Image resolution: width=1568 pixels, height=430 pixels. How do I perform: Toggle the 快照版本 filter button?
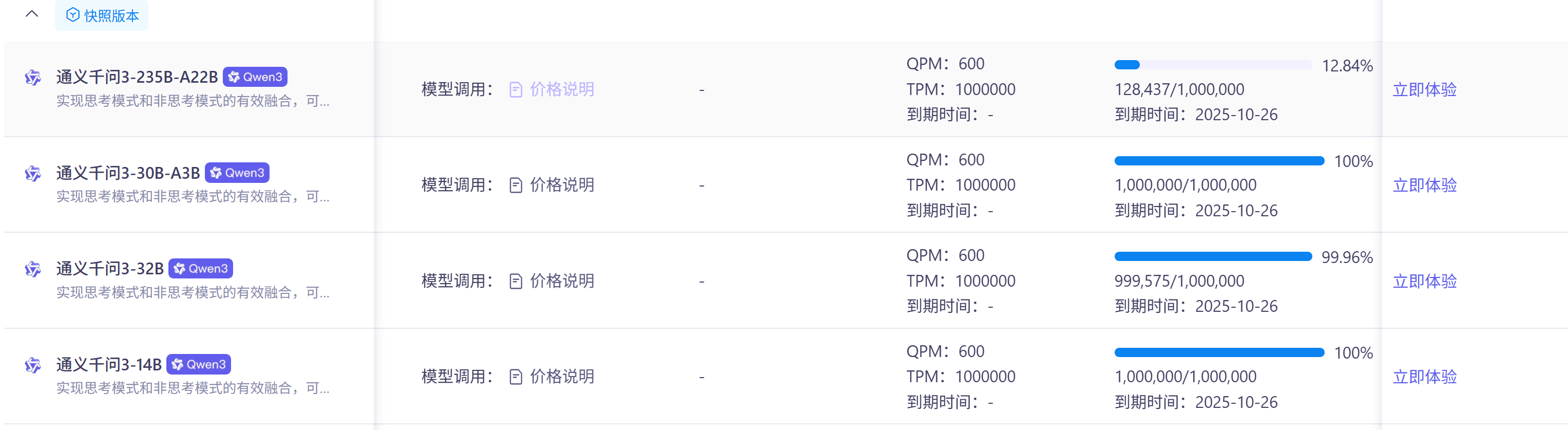coord(102,15)
